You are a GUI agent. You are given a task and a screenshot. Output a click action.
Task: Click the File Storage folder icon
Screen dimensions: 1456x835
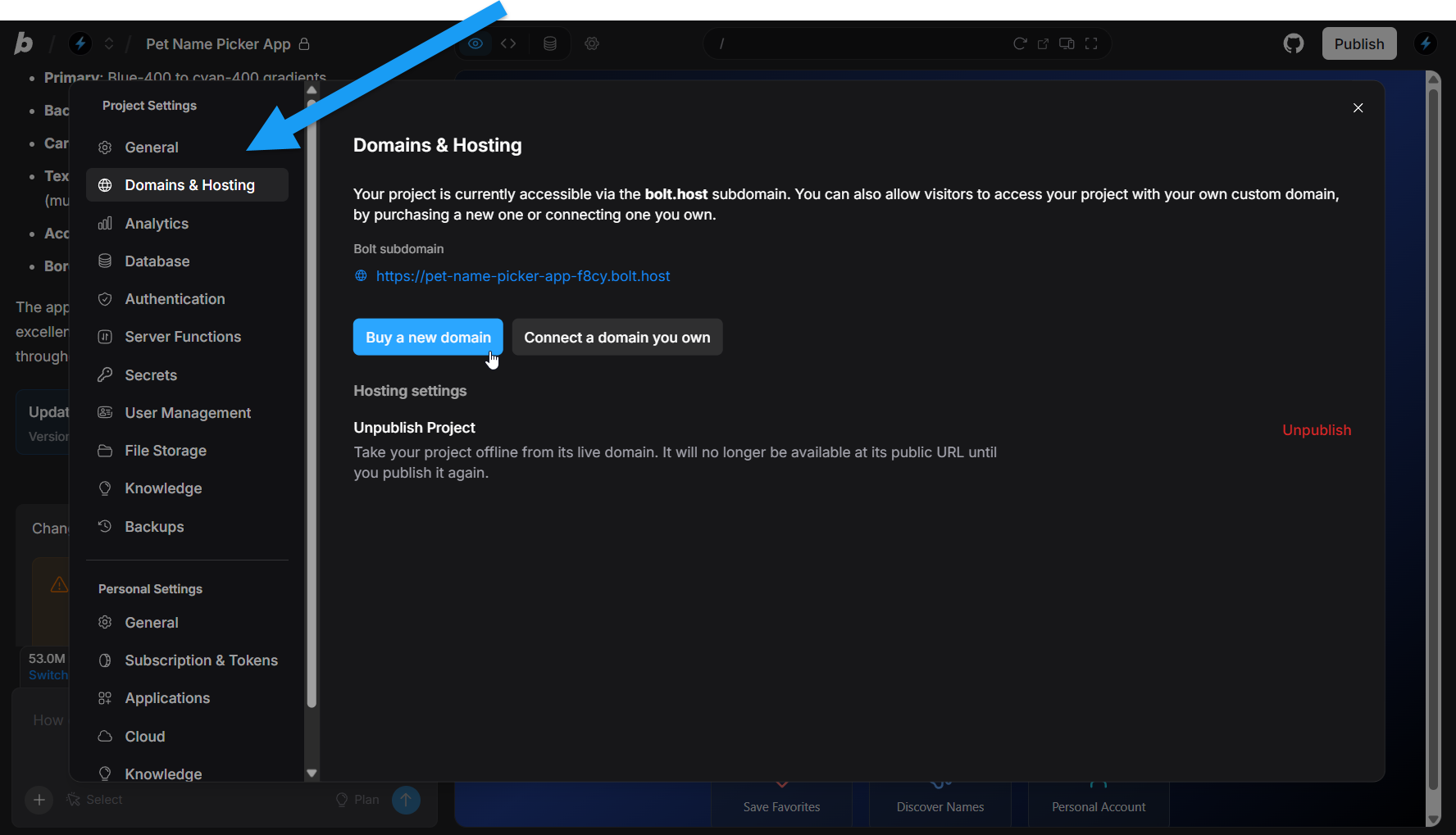(x=105, y=451)
